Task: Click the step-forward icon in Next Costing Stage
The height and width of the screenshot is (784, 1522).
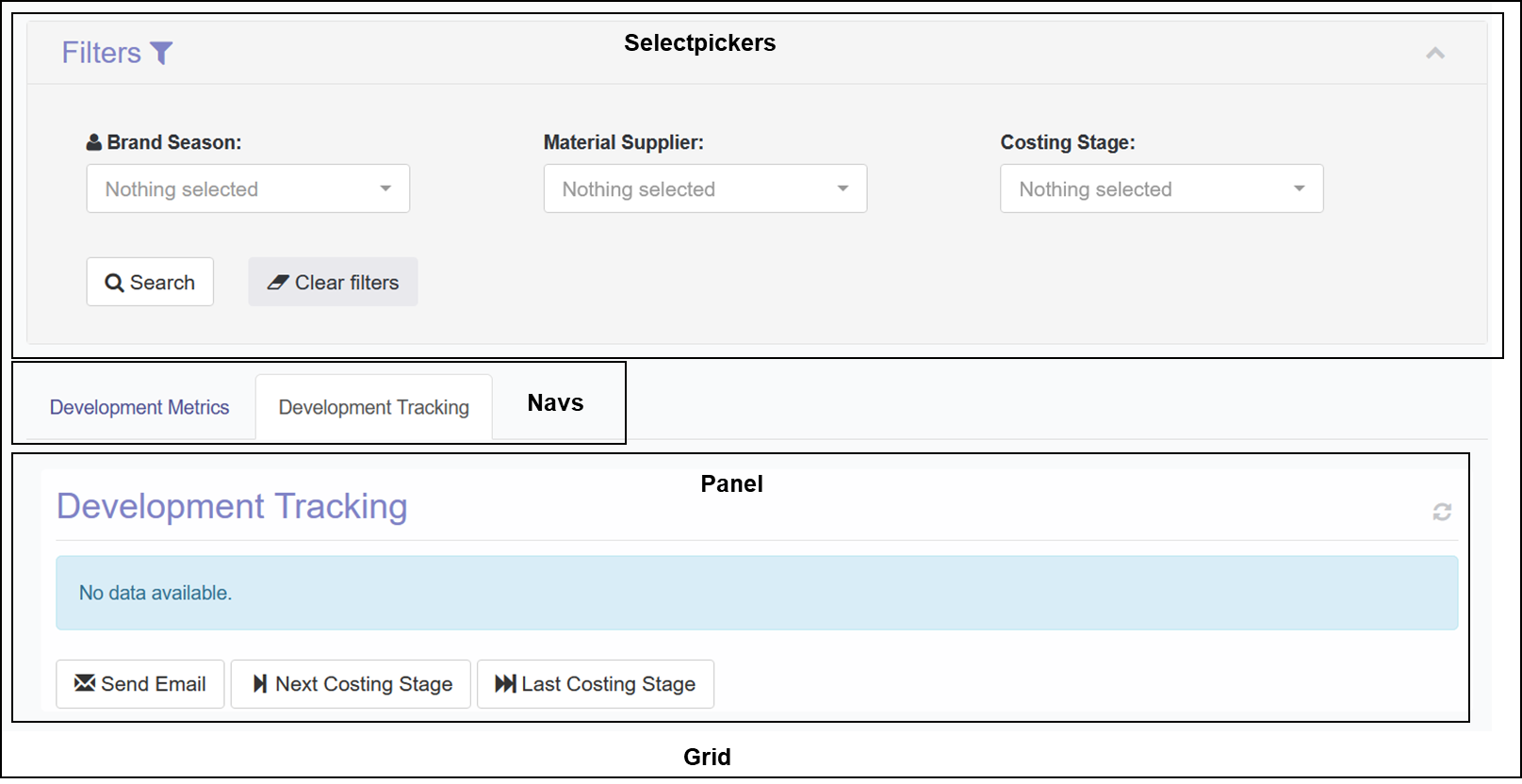Action: pos(260,684)
